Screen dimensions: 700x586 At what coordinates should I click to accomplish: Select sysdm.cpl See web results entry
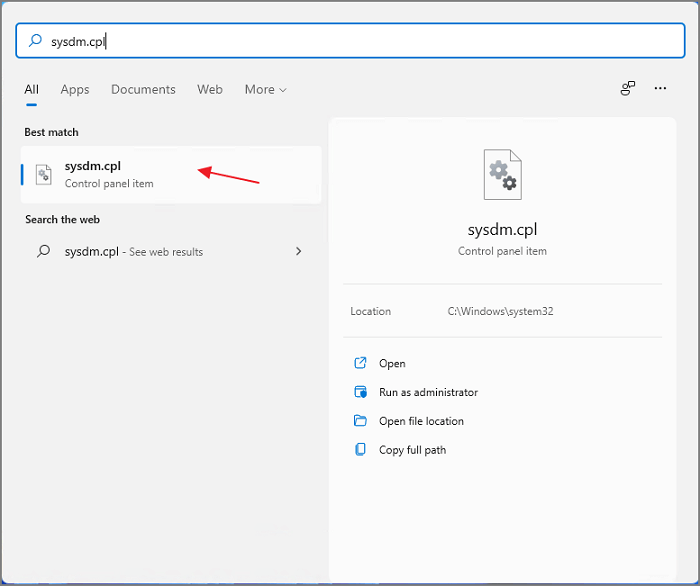pyautogui.click(x=134, y=252)
